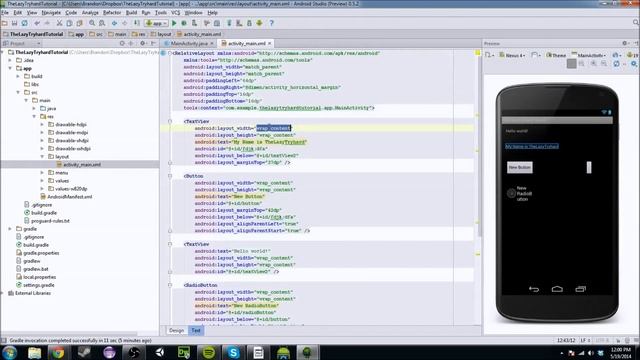
Task: Click the Skype icon in taskbar
Action: coord(233,352)
